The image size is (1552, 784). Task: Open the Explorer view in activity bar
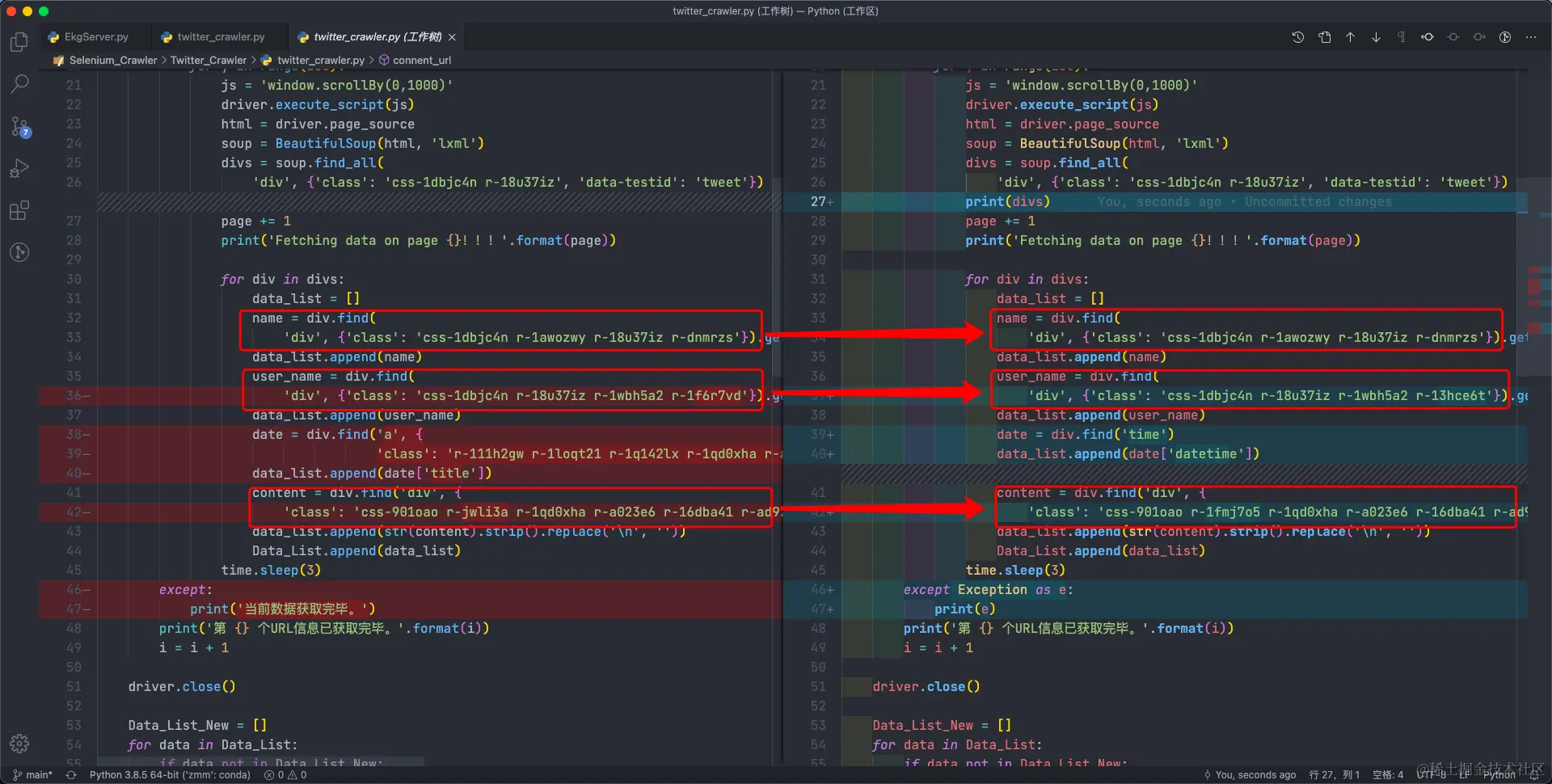[x=19, y=42]
